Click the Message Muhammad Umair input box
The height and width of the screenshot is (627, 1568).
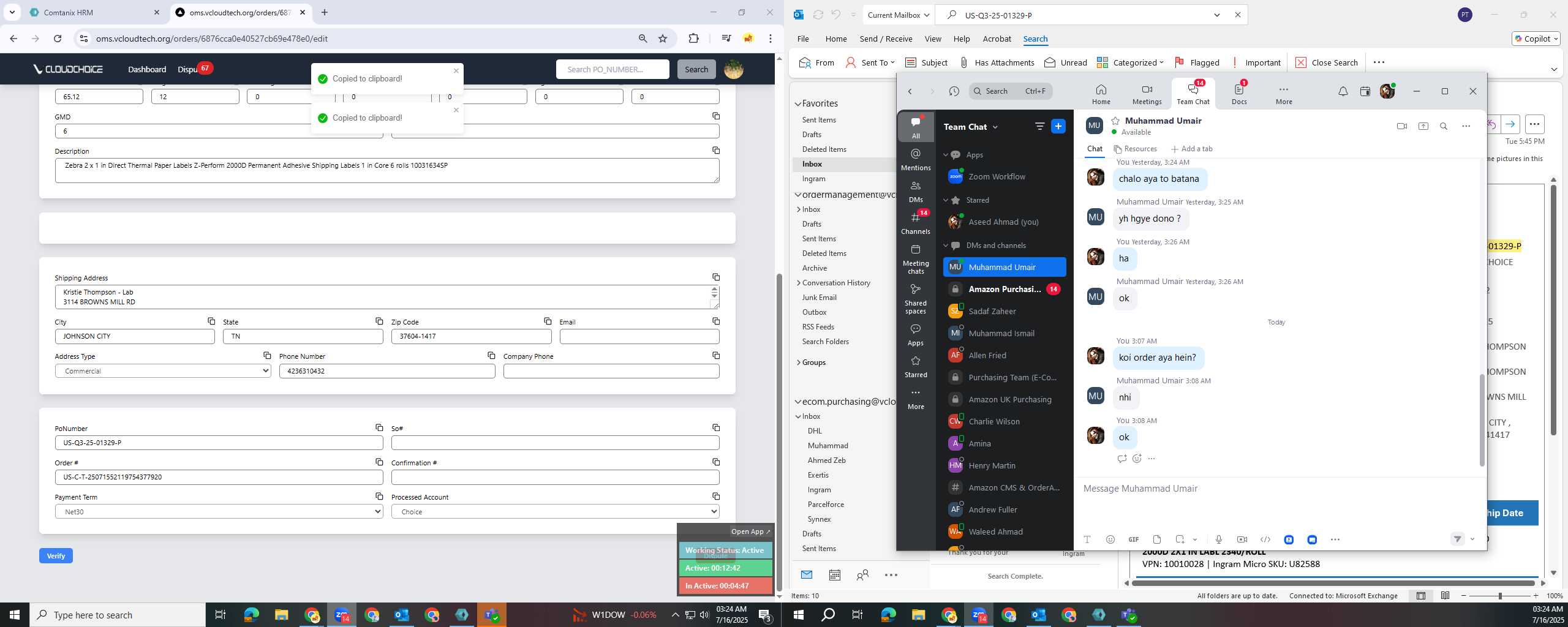(1279, 489)
